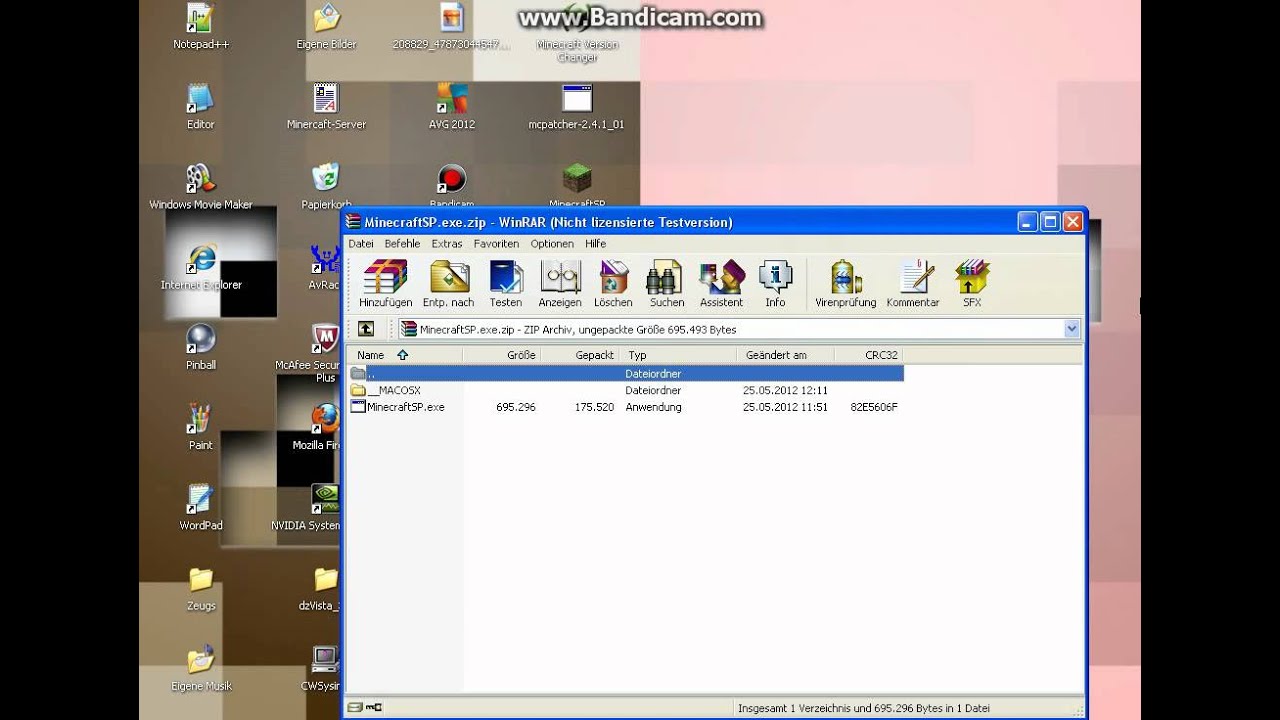The image size is (1280, 720).
Task: Click the Kommentar toolbar icon
Action: pos(913,283)
